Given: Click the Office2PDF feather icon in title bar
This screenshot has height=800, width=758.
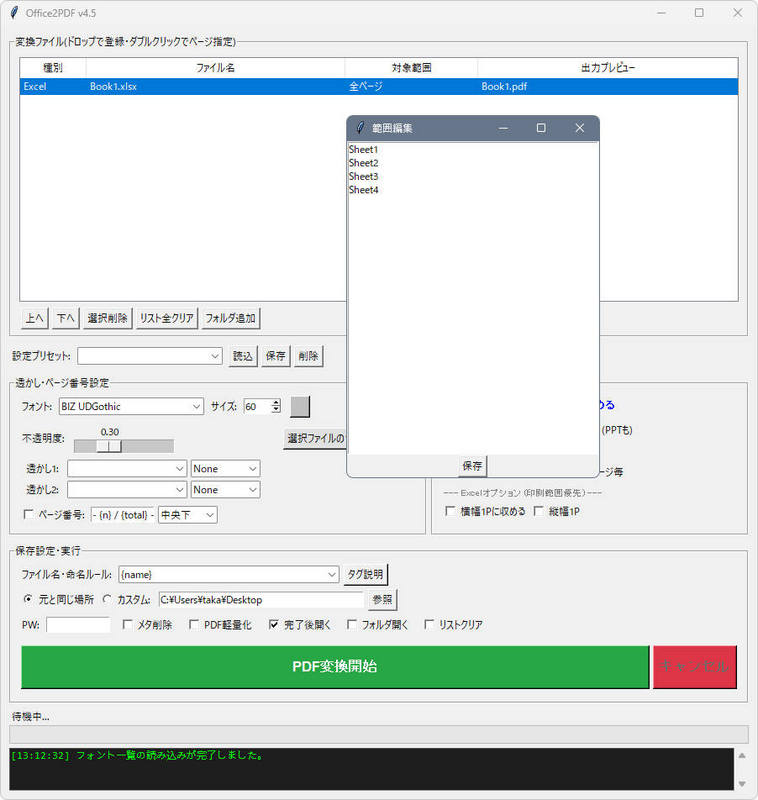Looking at the screenshot, I should pos(13,13).
